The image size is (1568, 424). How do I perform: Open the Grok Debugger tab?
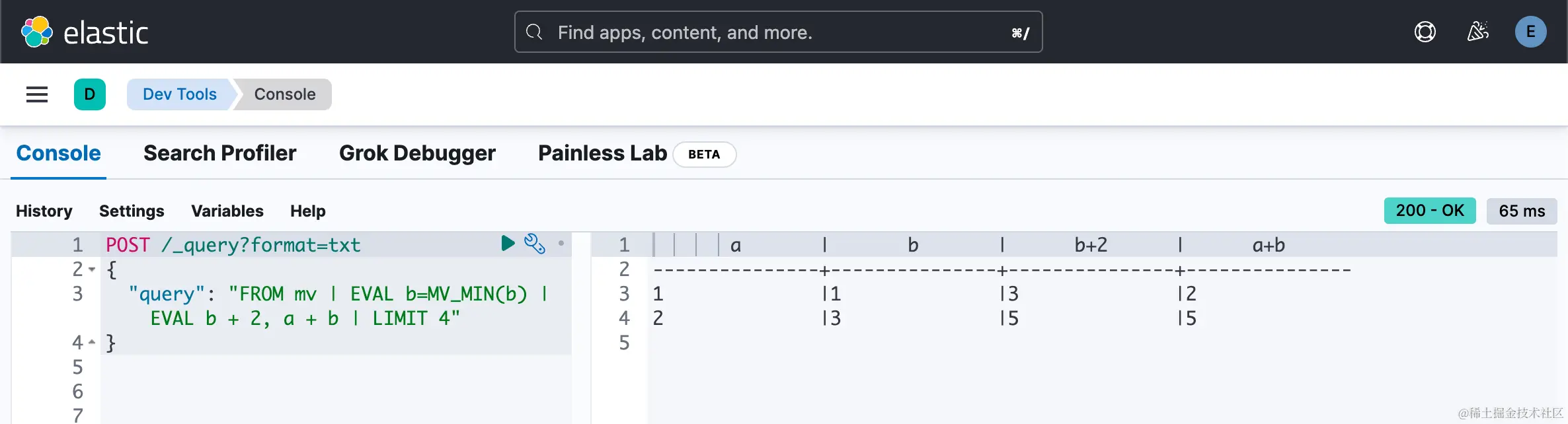coord(417,153)
